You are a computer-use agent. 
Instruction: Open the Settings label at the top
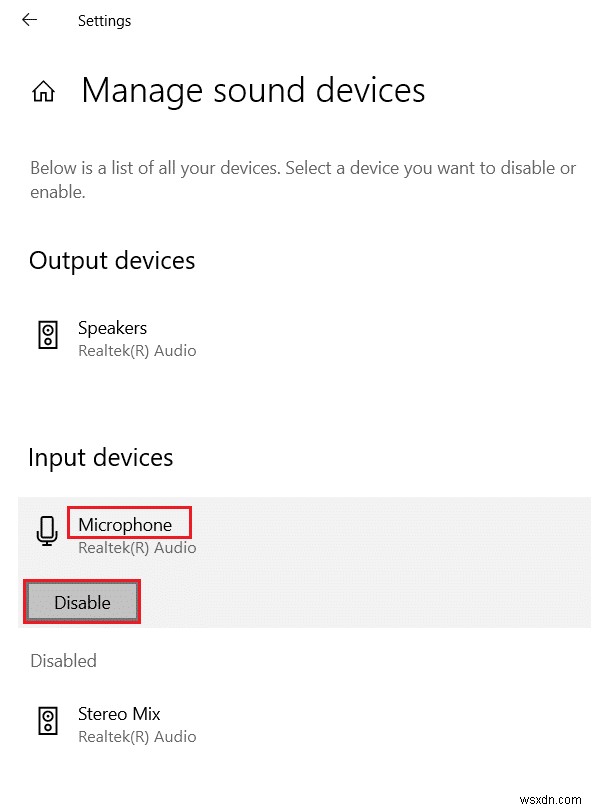click(x=104, y=20)
